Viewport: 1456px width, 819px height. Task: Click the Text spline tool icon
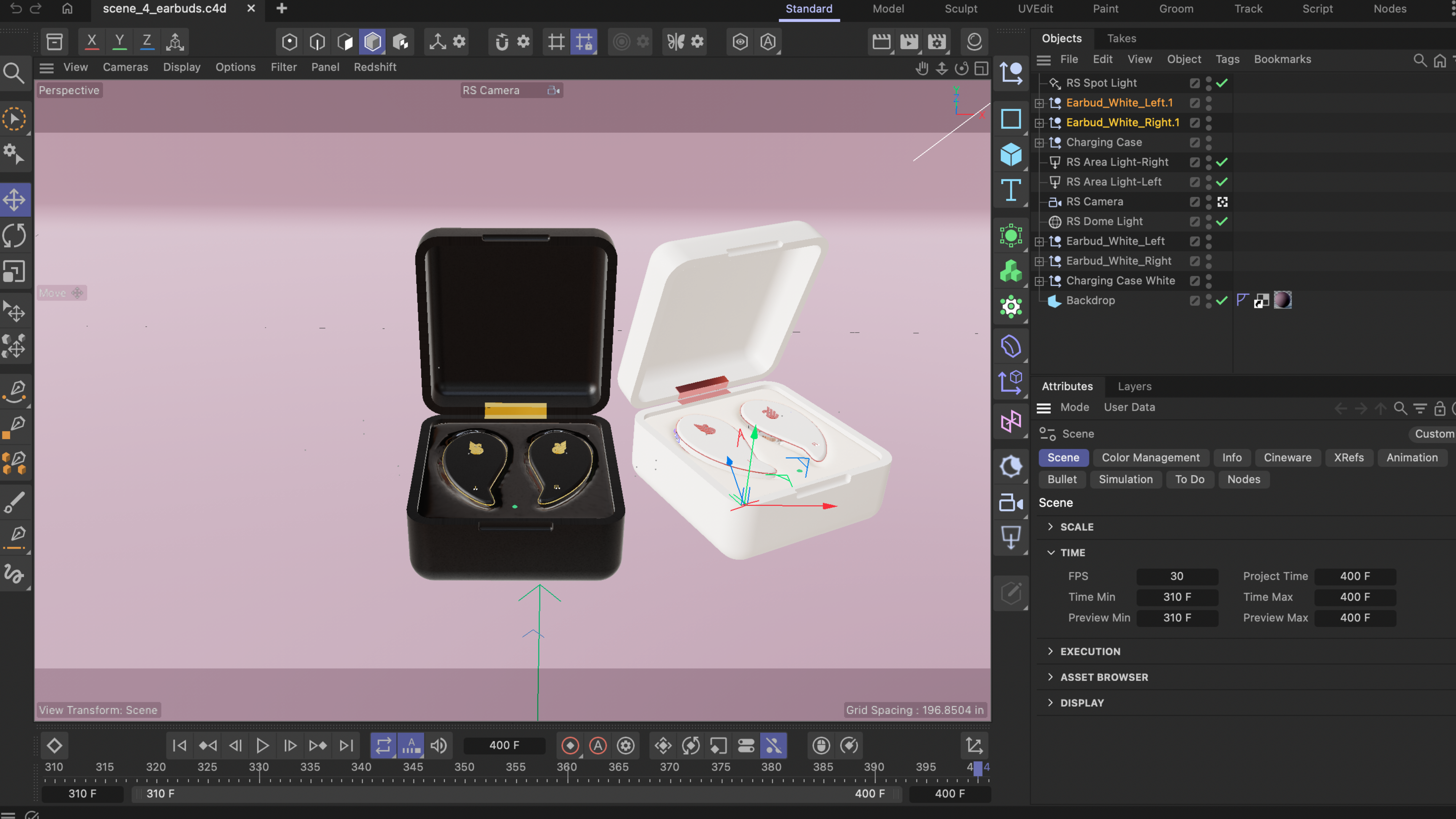tap(1011, 190)
